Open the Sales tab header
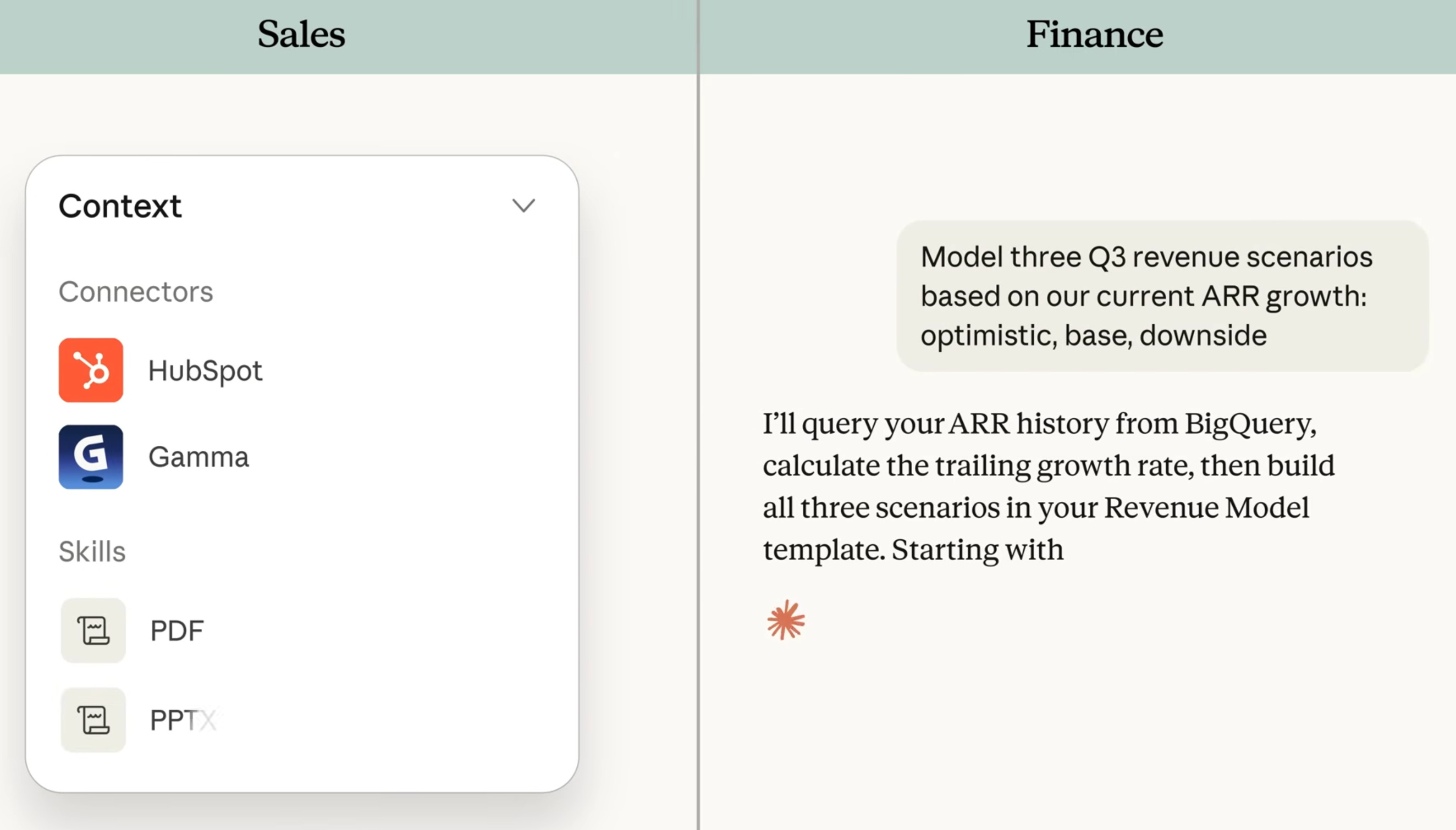The height and width of the screenshot is (830, 1456). pyautogui.click(x=301, y=34)
